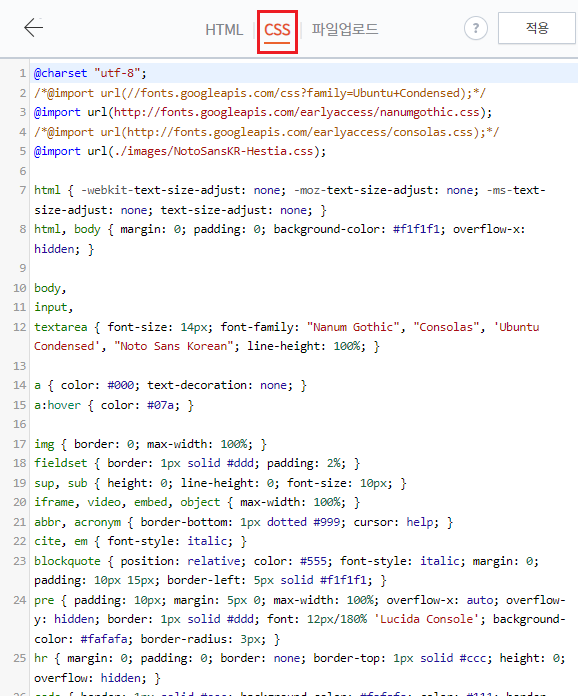This screenshot has width=578, height=696.
Task: Go back using the left arrow icon
Action: pyautogui.click(x=33, y=28)
